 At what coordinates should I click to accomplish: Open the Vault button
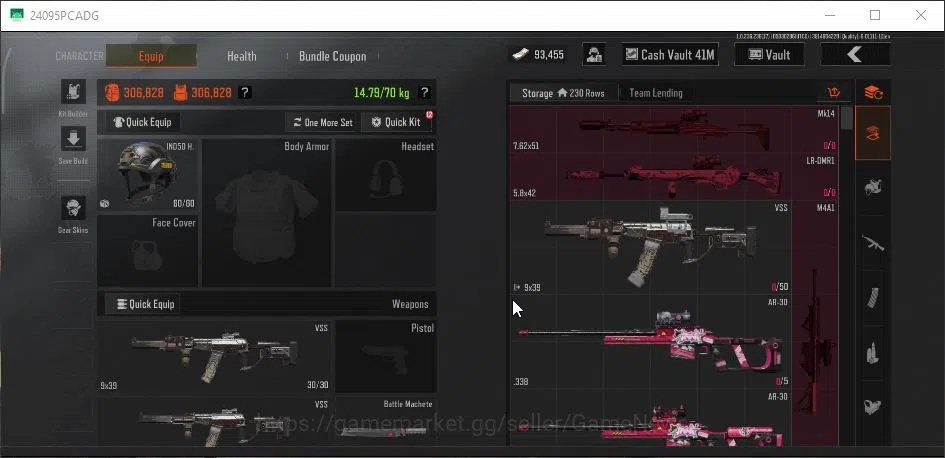pos(769,55)
